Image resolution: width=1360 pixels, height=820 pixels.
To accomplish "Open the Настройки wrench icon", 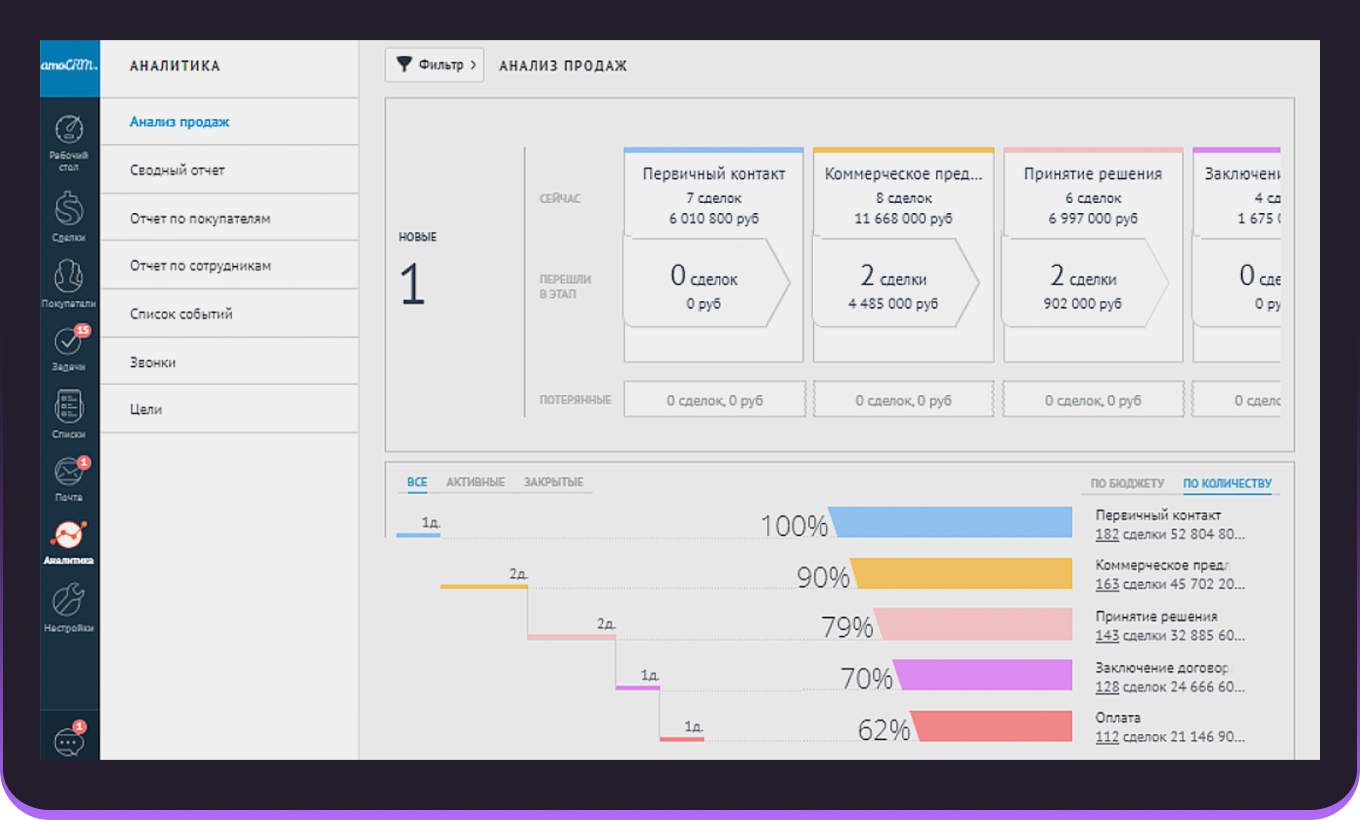I will (69, 600).
